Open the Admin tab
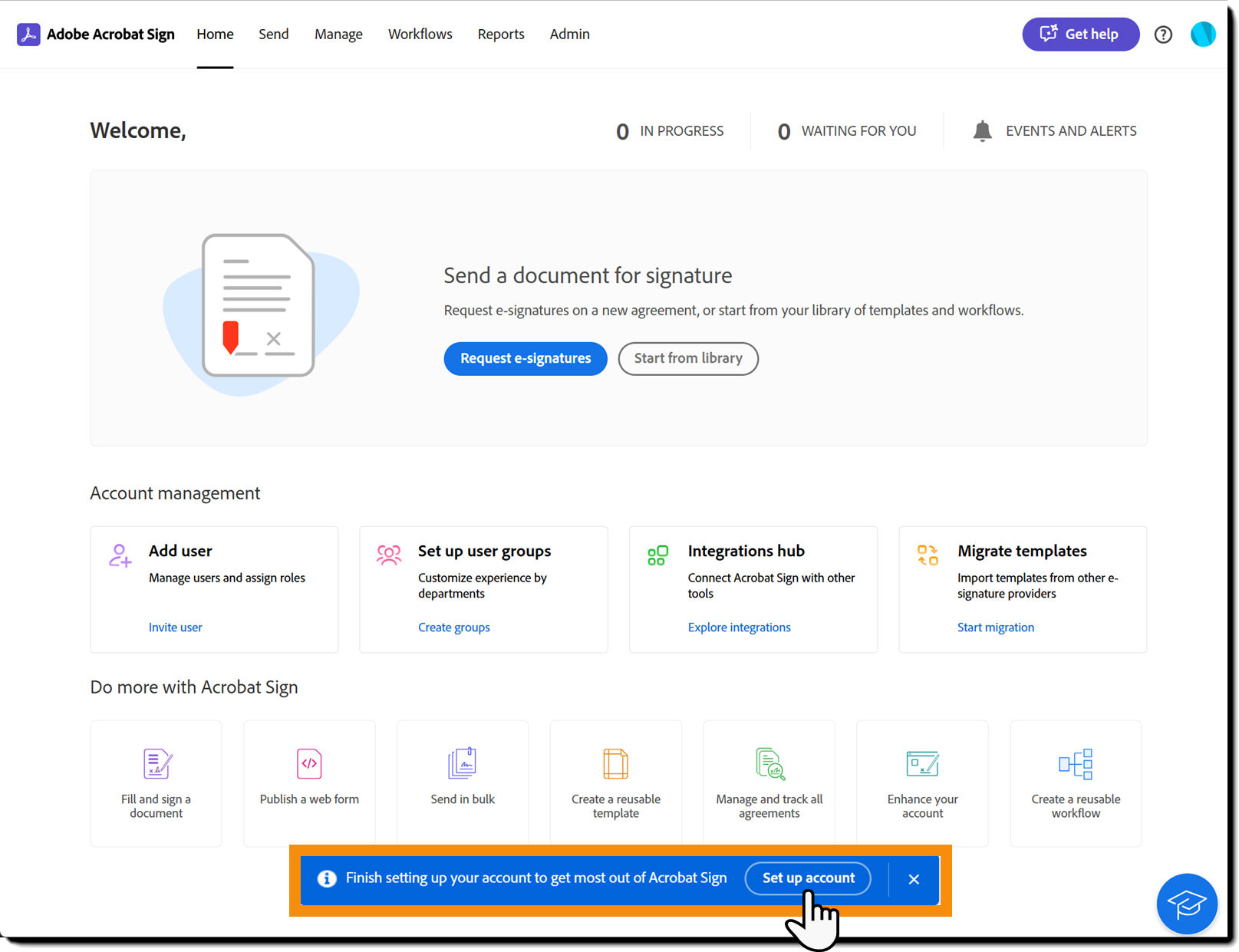The image size is (1239, 952). [x=570, y=35]
